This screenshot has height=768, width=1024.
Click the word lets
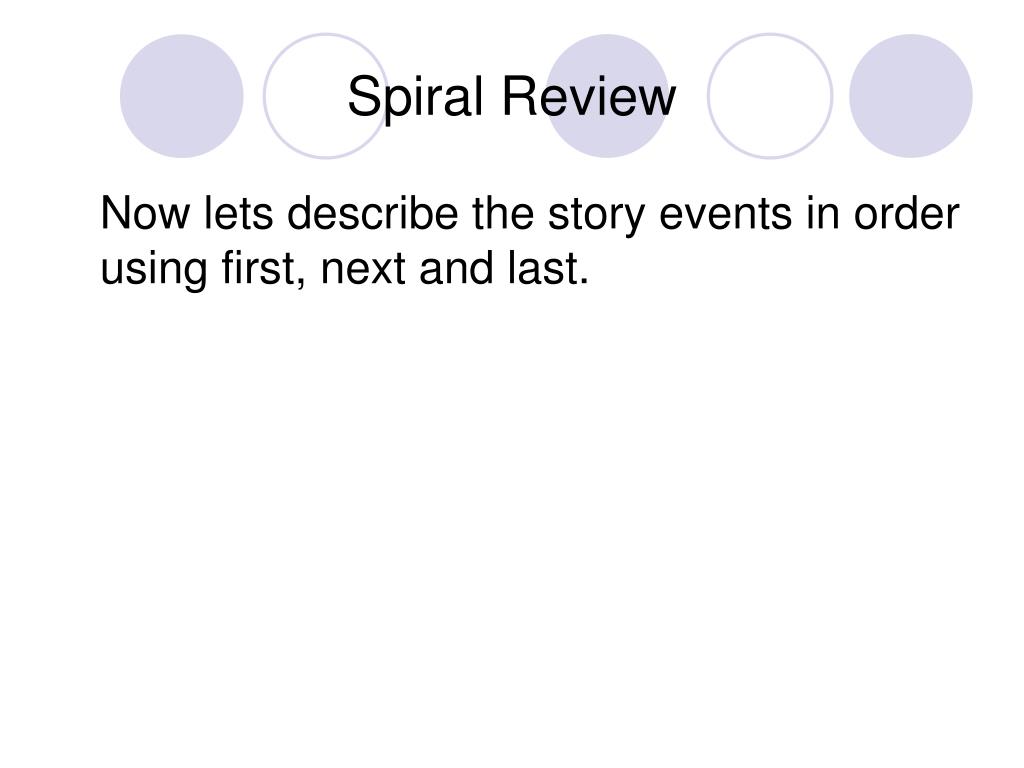[x=238, y=213]
